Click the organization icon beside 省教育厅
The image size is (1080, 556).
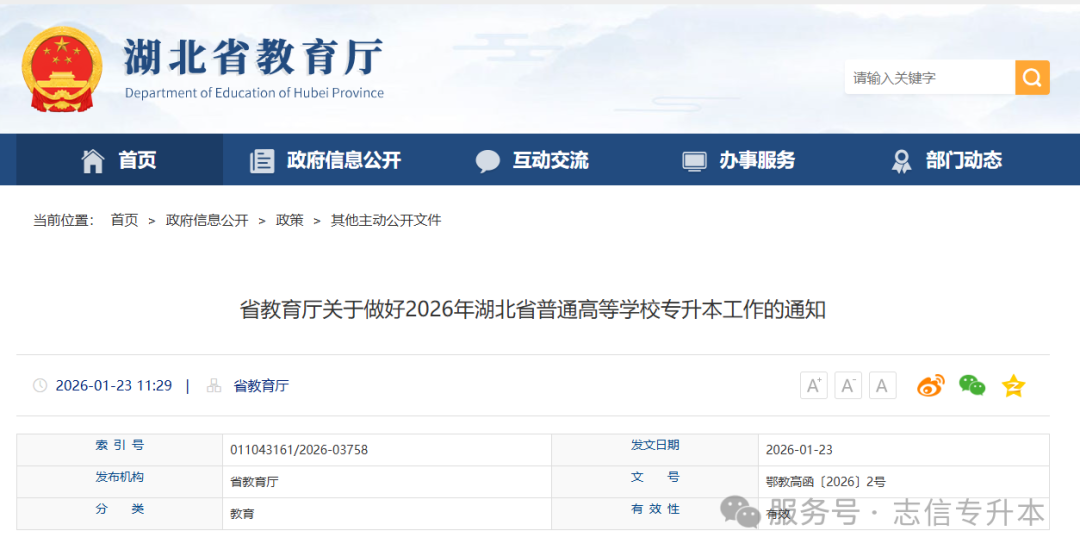(214, 385)
